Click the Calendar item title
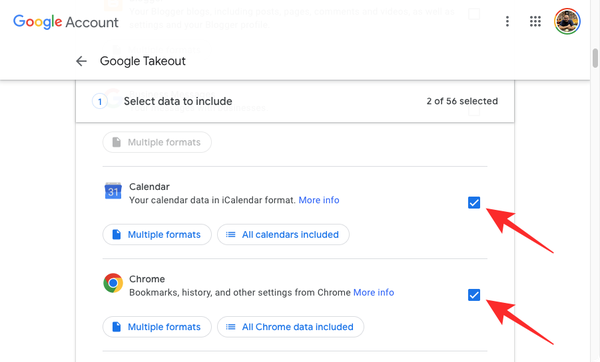 [x=149, y=187]
